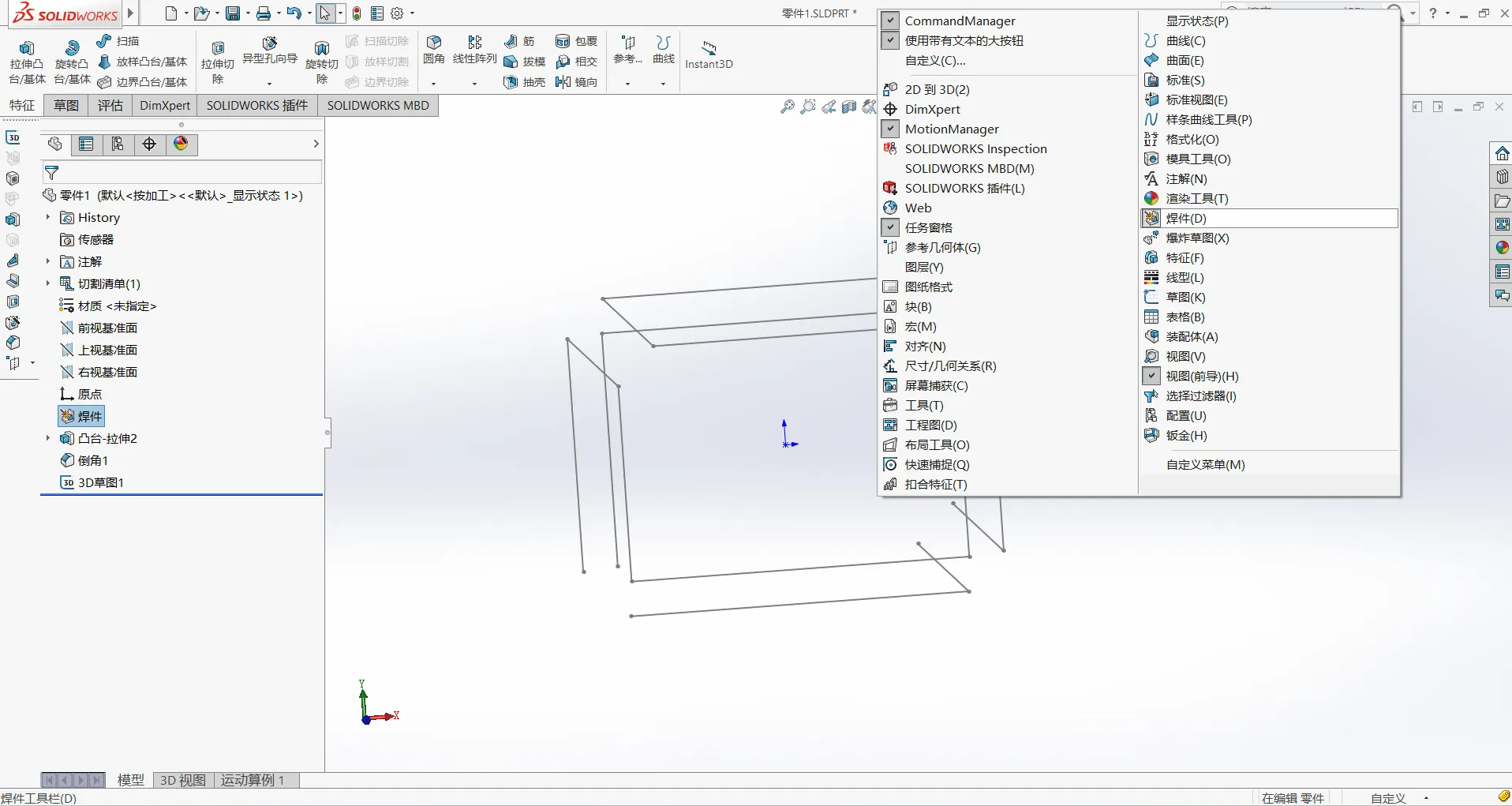Image resolution: width=1512 pixels, height=806 pixels.
Task: Open the DisplayManager color ball tab
Action: point(182,144)
